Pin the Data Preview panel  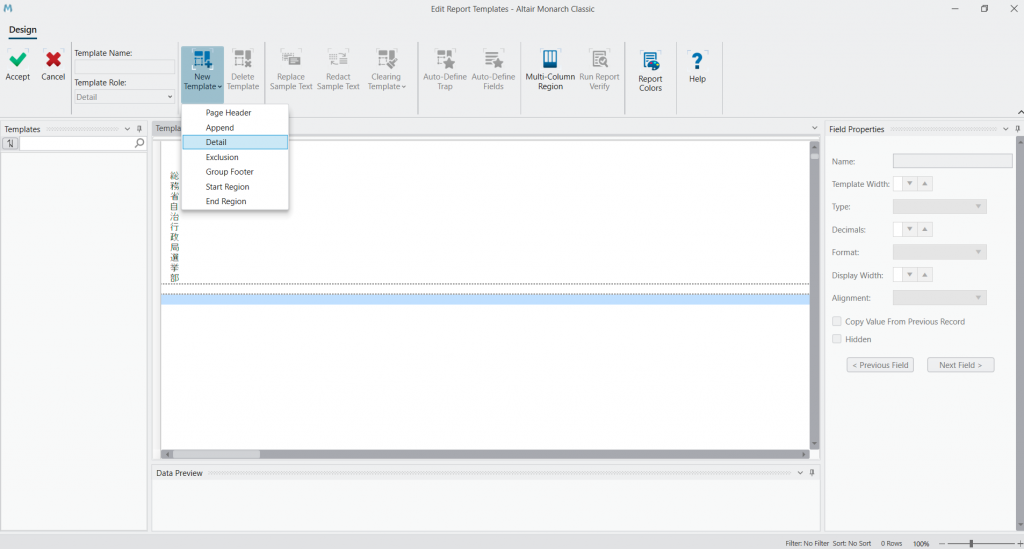point(812,473)
